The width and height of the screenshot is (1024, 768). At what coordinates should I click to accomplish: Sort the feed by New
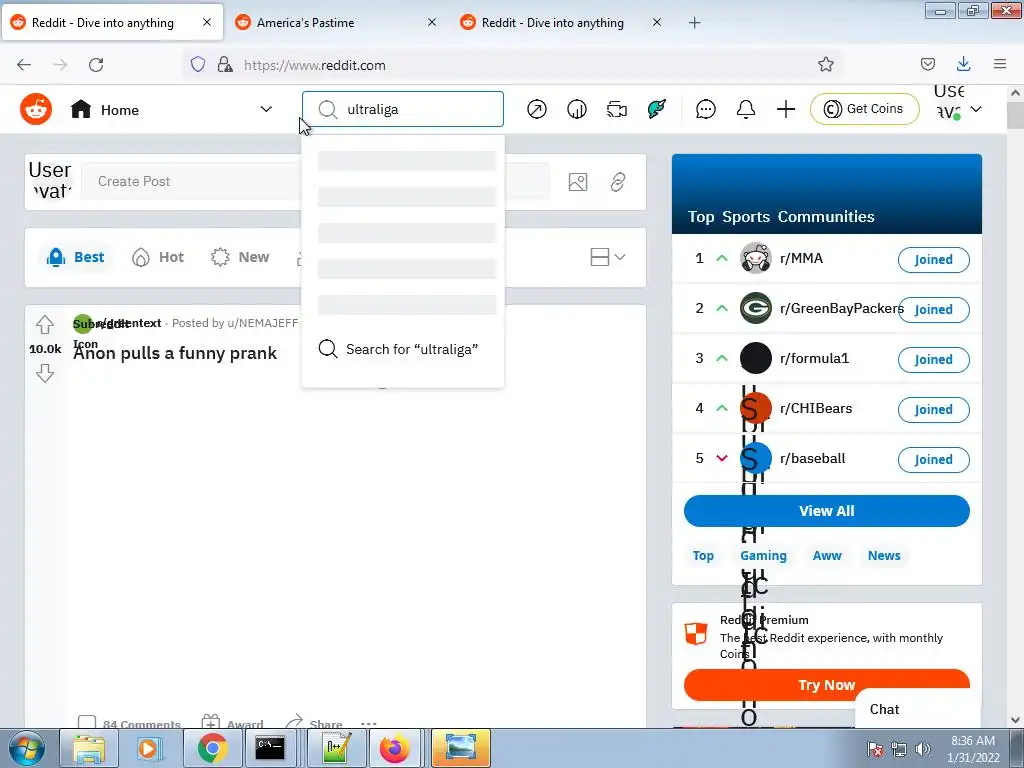tap(240, 257)
